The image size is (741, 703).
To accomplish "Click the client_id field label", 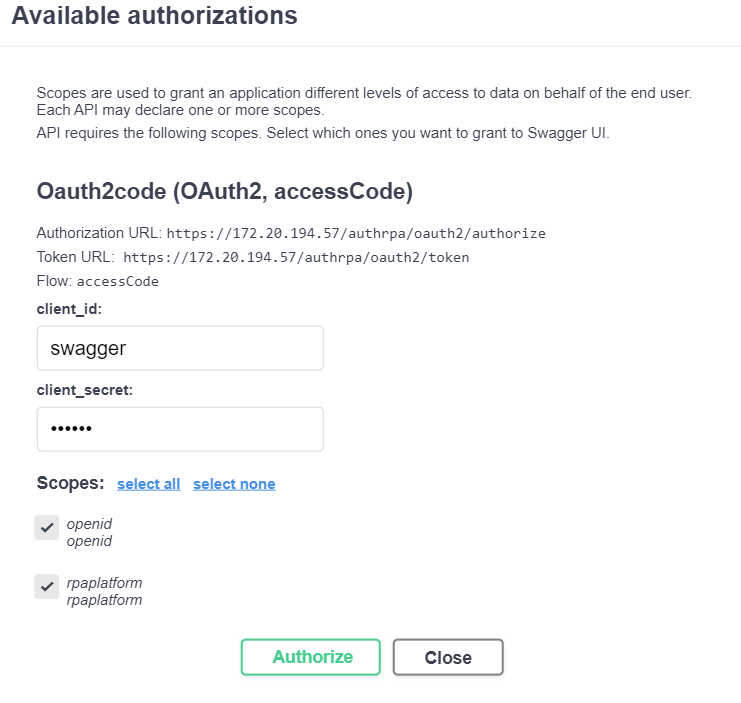I will tap(69, 309).
